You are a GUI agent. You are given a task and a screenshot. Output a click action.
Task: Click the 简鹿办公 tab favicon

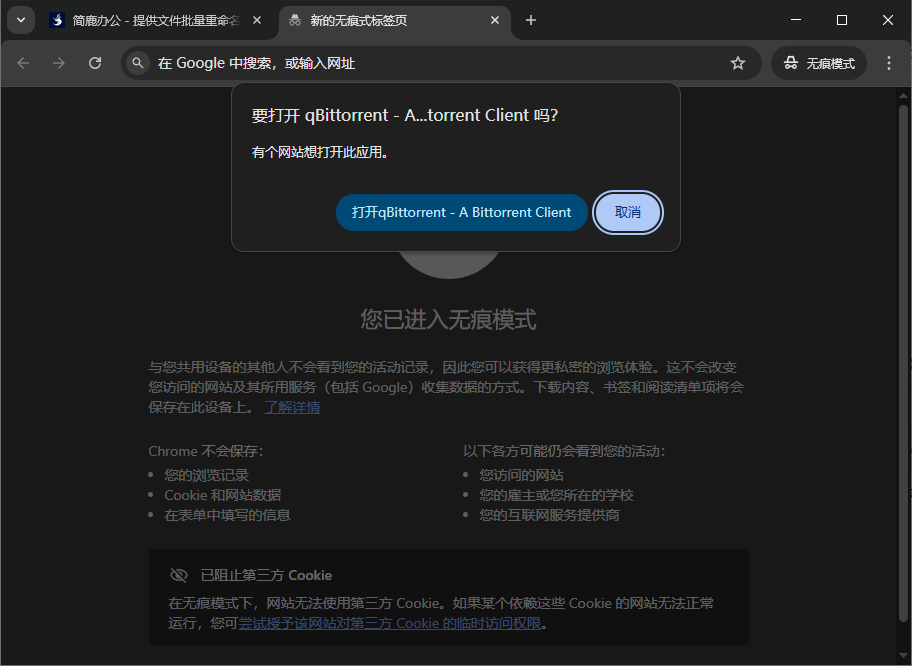(56, 20)
